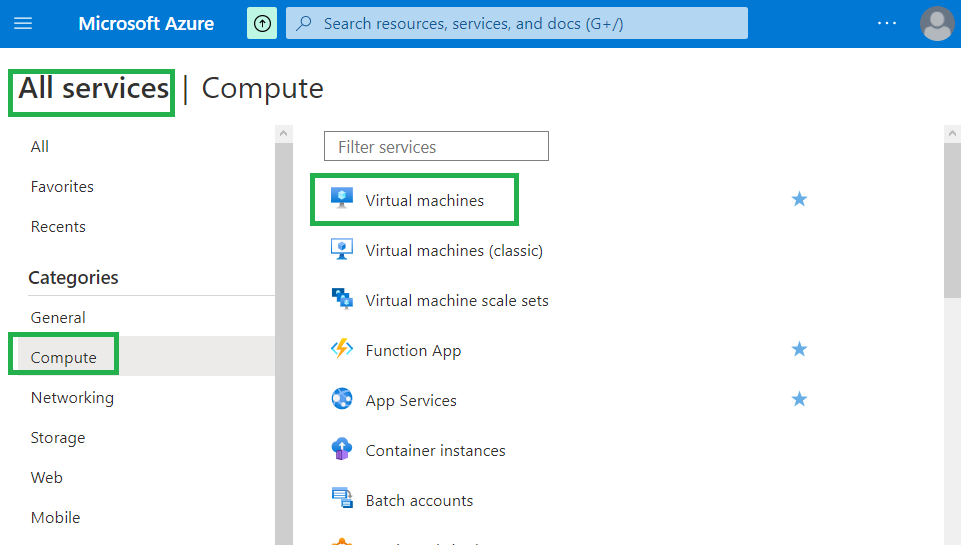The height and width of the screenshot is (545, 961).
Task: Open Virtual machines (classic) service
Action: [x=454, y=251]
